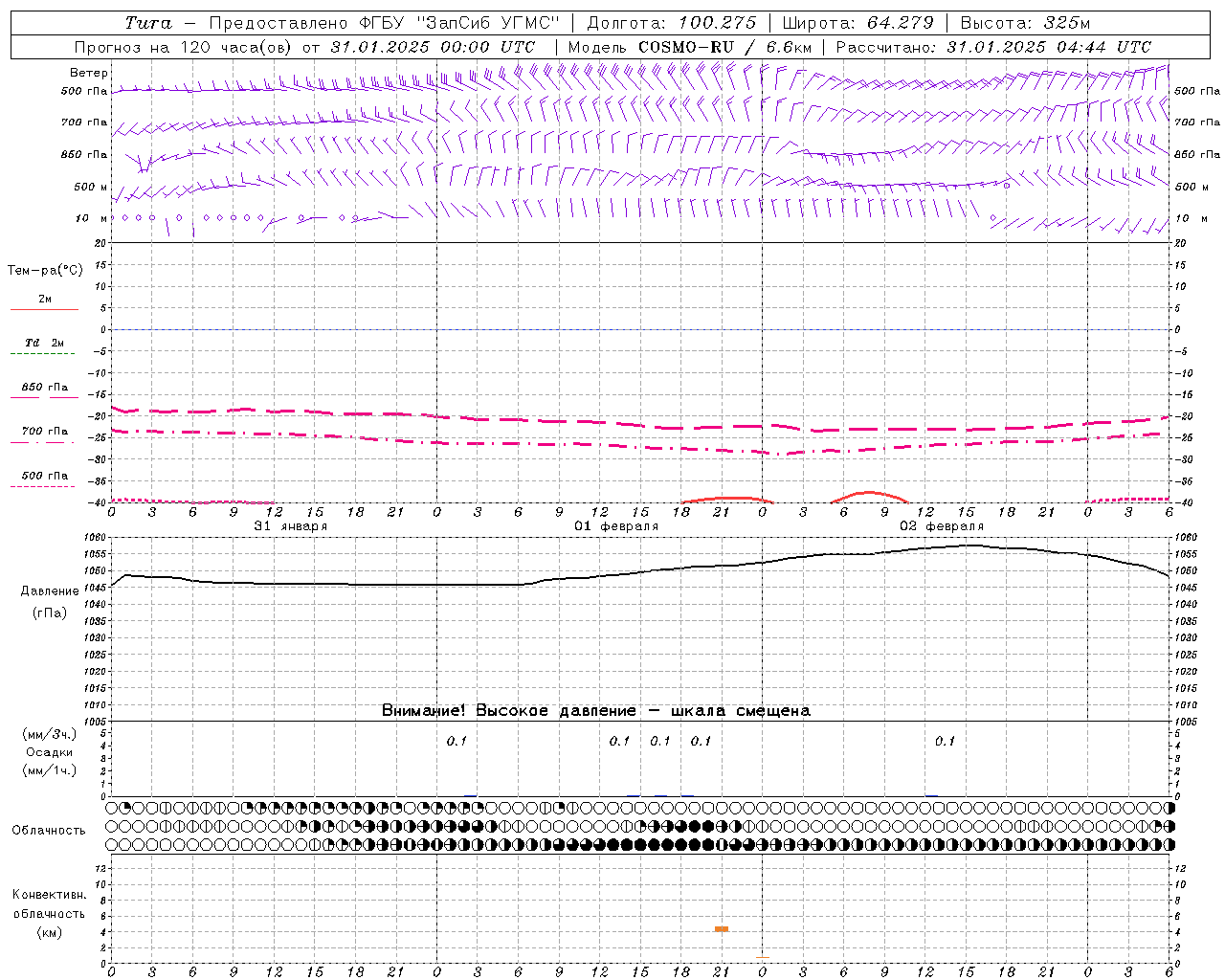The width and height of the screenshot is (1225, 980).
Task: Click the "Долгота: 100.275" header field
Action: pyautogui.click(x=672, y=23)
